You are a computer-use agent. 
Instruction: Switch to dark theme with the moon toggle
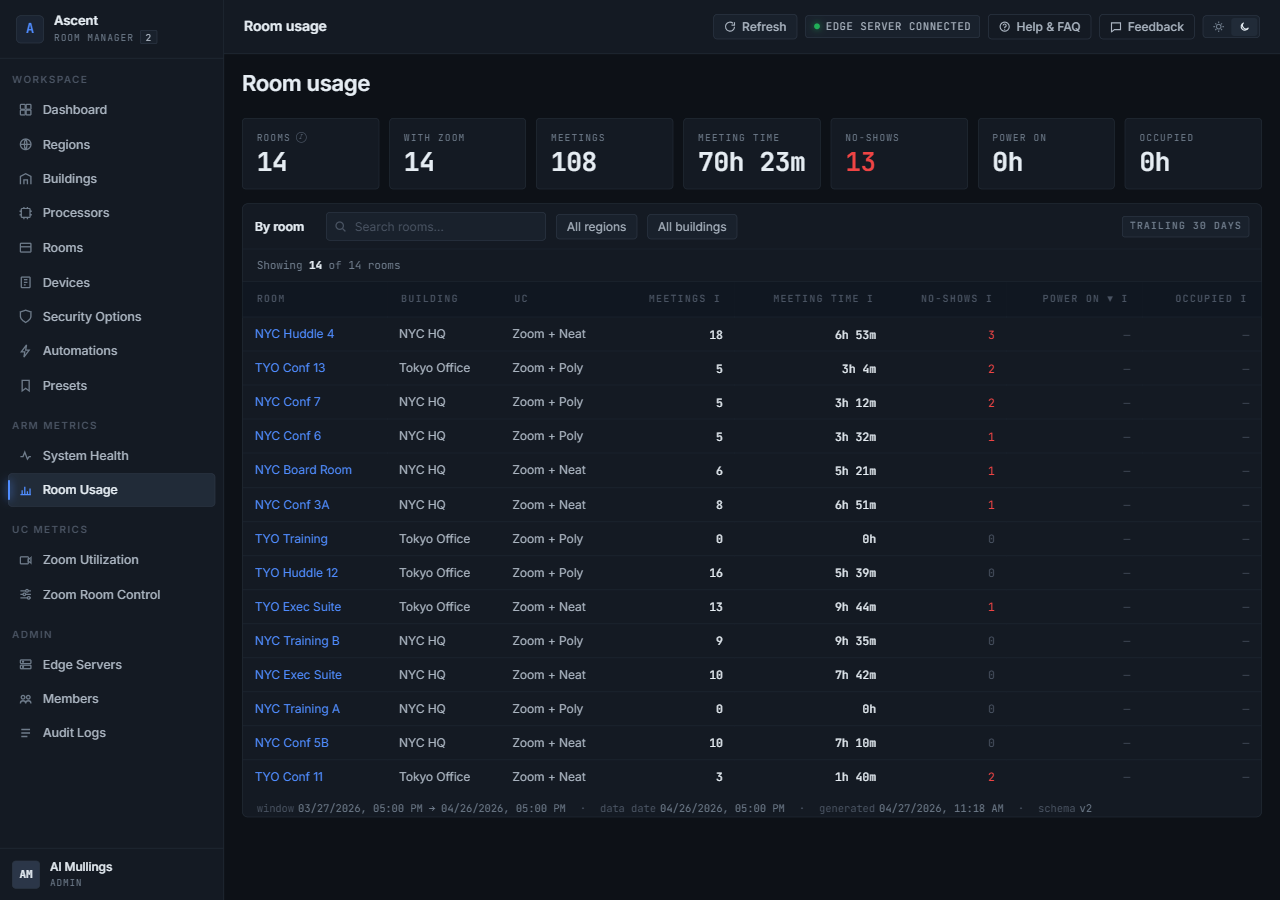pyautogui.click(x=1245, y=27)
